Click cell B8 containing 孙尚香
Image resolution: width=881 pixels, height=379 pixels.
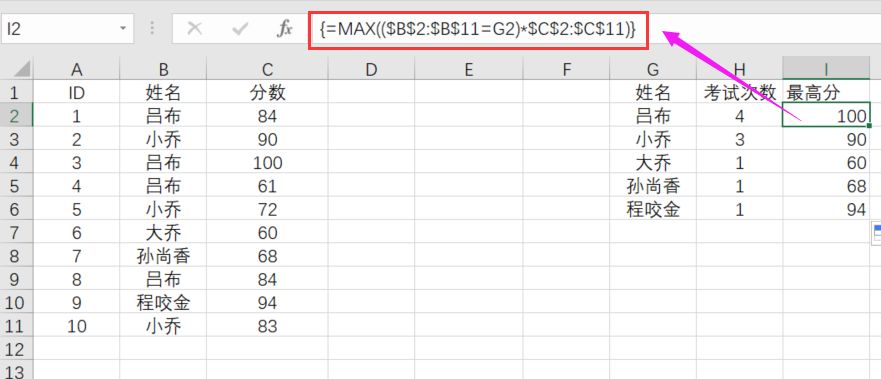[x=163, y=255]
